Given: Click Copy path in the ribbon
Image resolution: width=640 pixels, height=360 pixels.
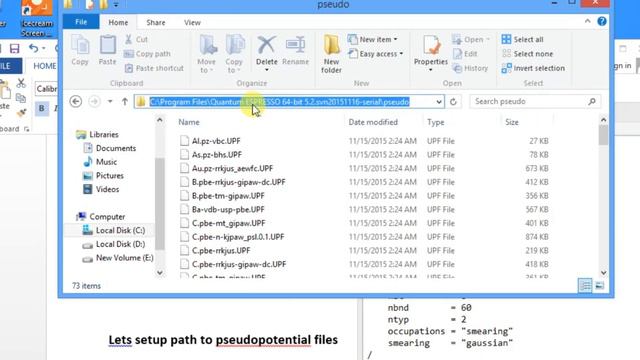Looking at the screenshot, I should pyautogui.click(x=147, y=53).
